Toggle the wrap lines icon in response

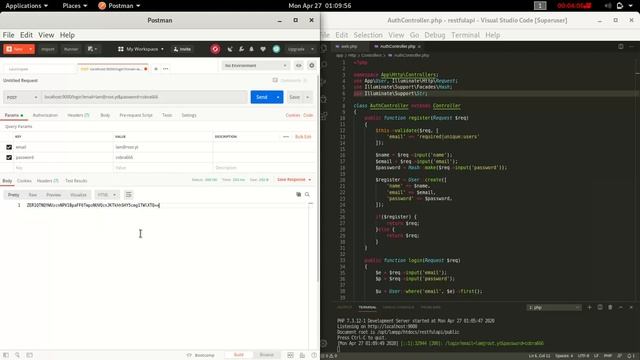point(129,195)
